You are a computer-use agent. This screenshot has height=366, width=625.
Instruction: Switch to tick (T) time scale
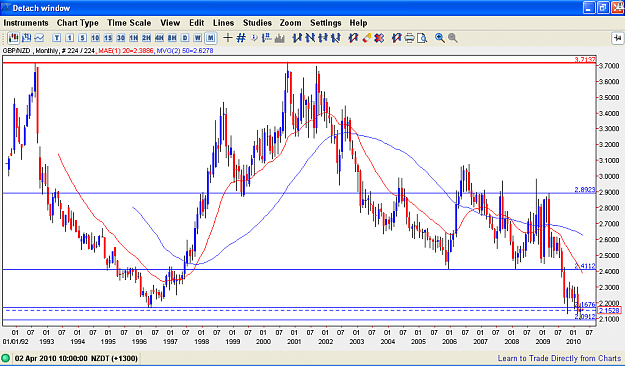(57, 38)
